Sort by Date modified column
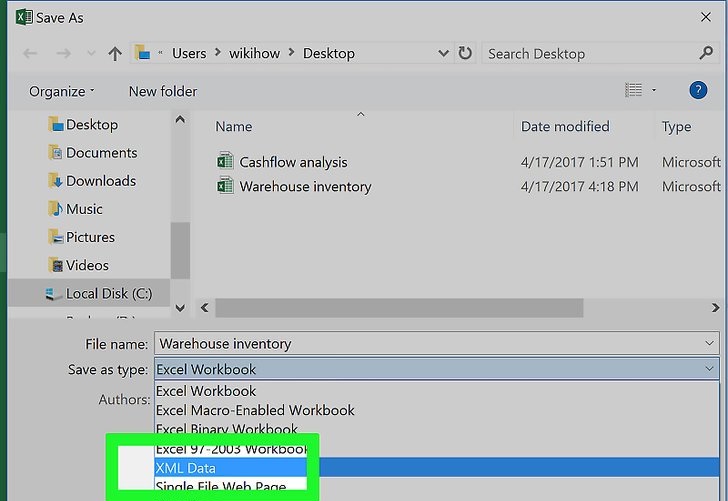This screenshot has height=501, width=728. pyautogui.click(x=565, y=126)
